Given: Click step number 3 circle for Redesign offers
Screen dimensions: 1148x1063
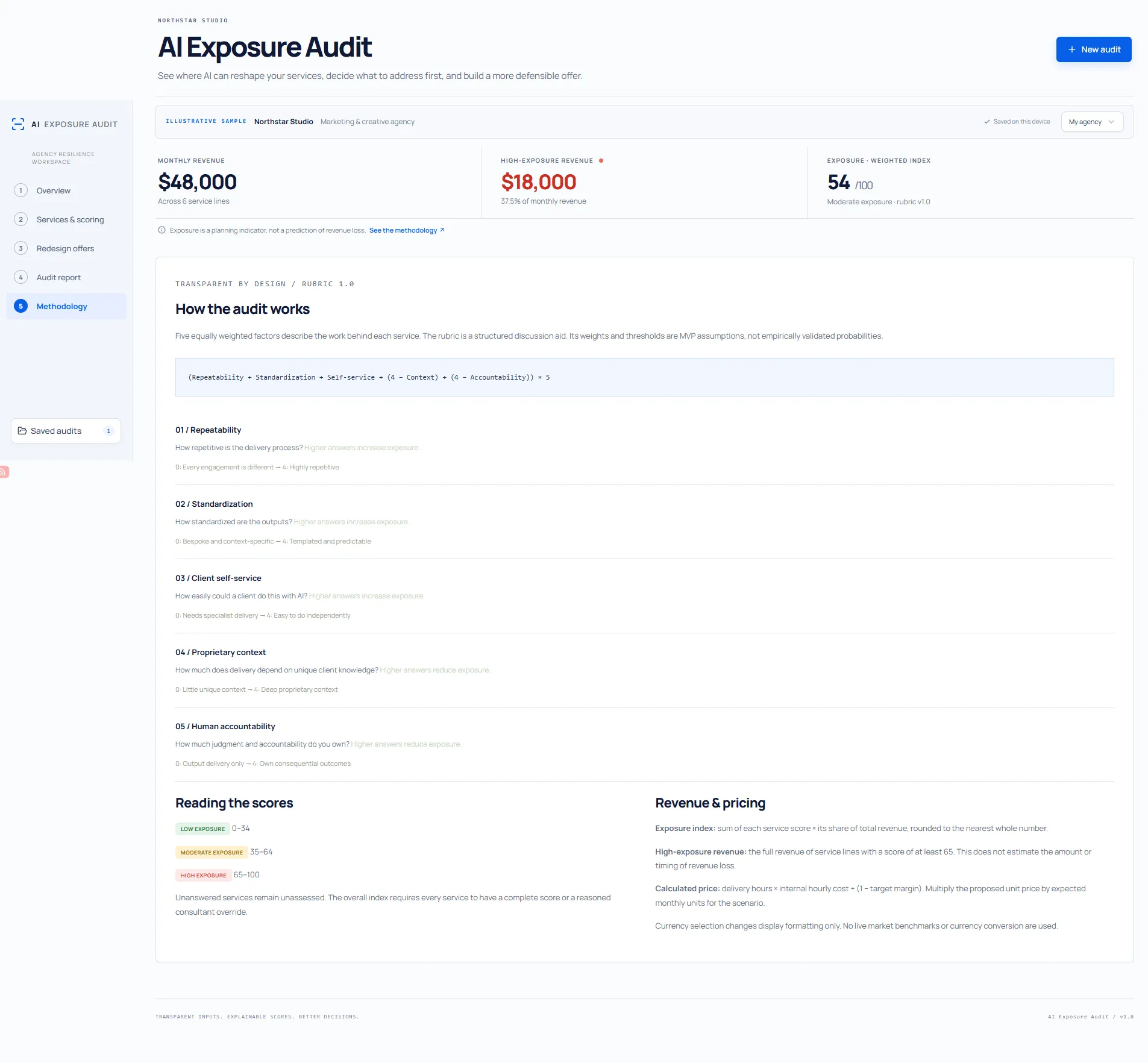Looking at the screenshot, I should coord(20,248).
